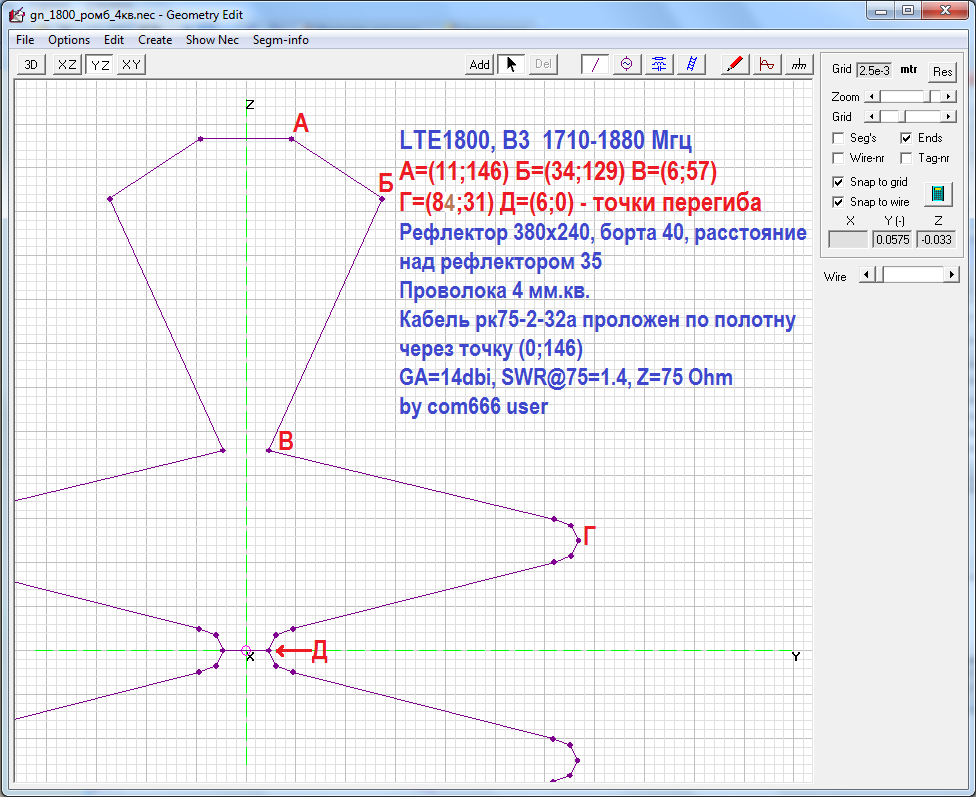
Task: Uncheck the Ends checkbox
Action: (906, 138)
